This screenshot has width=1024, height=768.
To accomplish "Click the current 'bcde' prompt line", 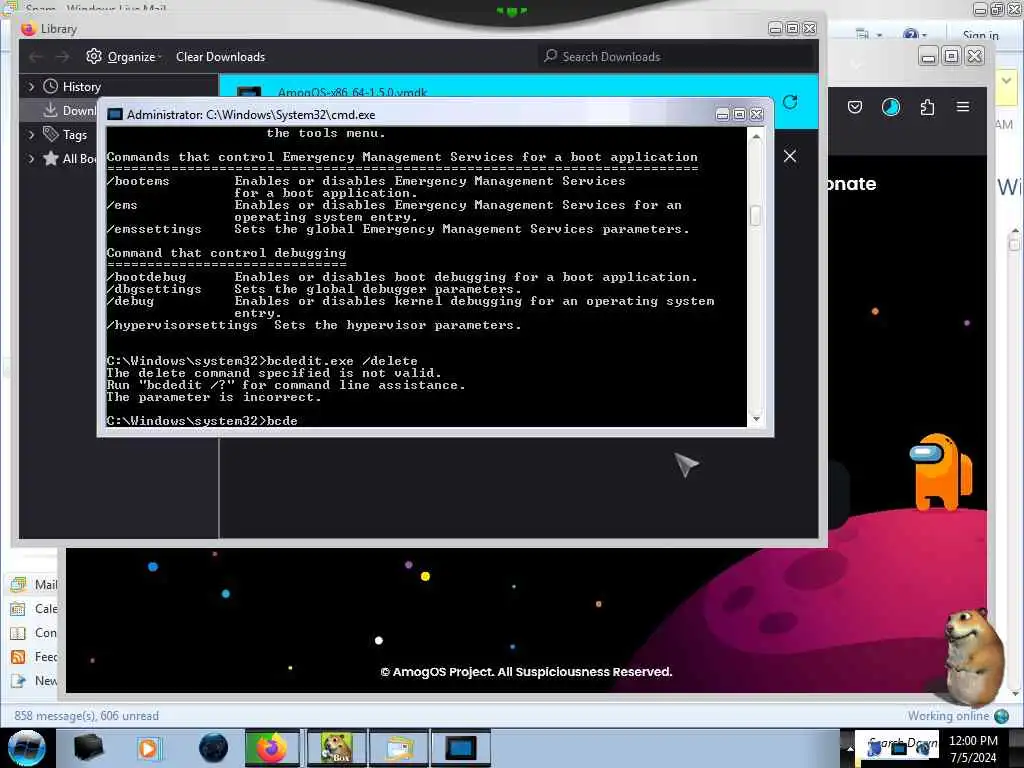I will [202, 421].
